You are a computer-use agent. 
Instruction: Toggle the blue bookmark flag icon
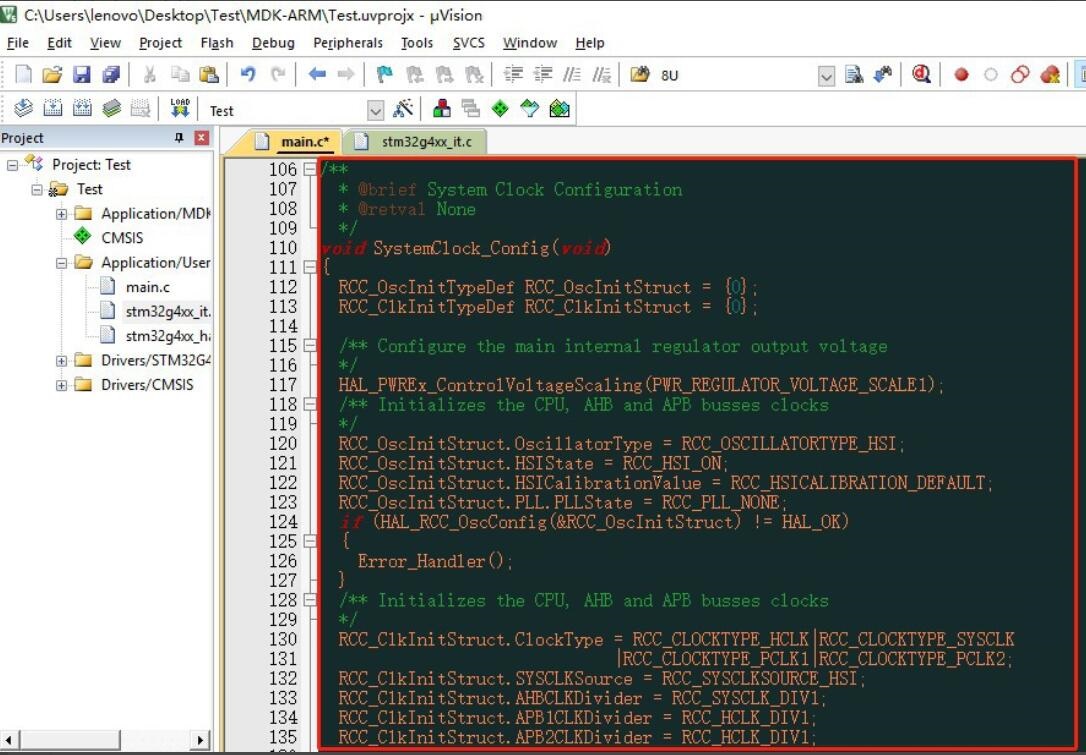384,75
